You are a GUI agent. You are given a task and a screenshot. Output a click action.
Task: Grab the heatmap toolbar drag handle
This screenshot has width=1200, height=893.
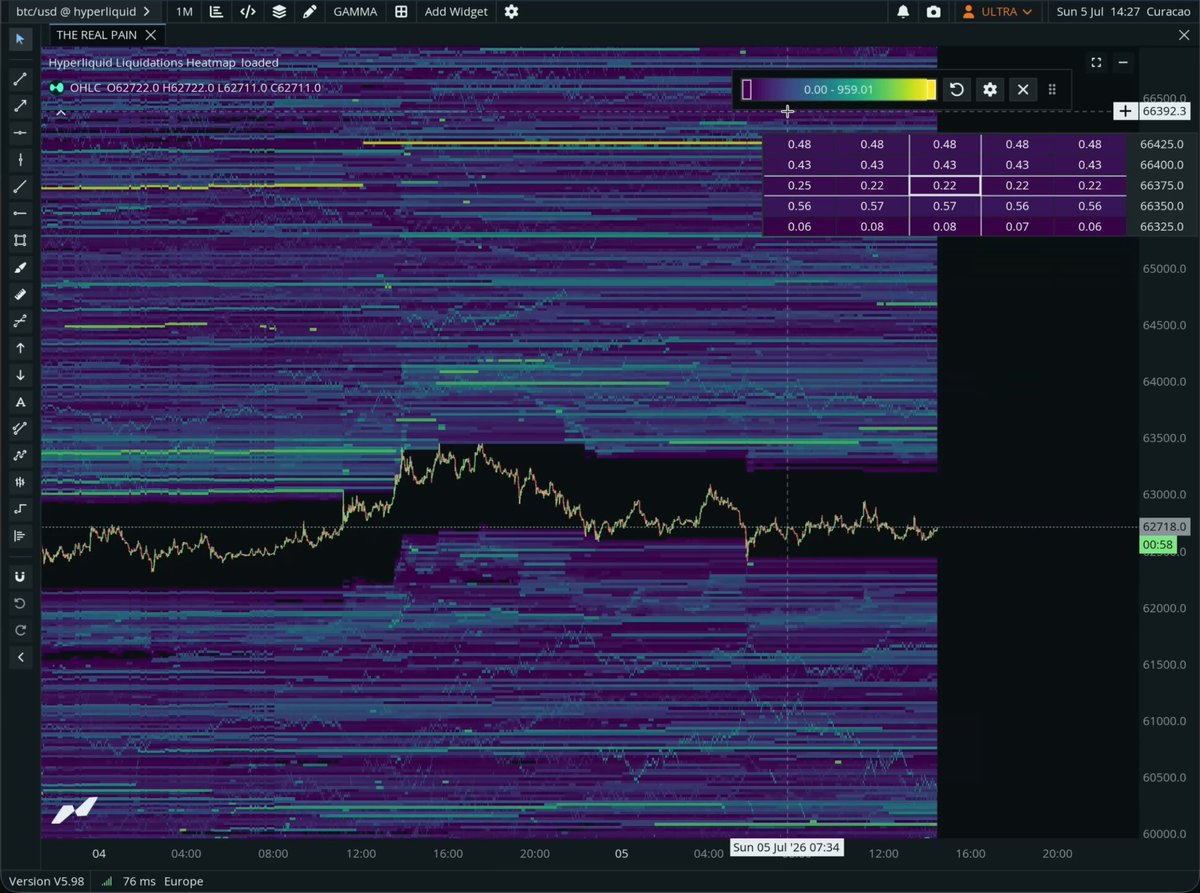coord(1052,89)
